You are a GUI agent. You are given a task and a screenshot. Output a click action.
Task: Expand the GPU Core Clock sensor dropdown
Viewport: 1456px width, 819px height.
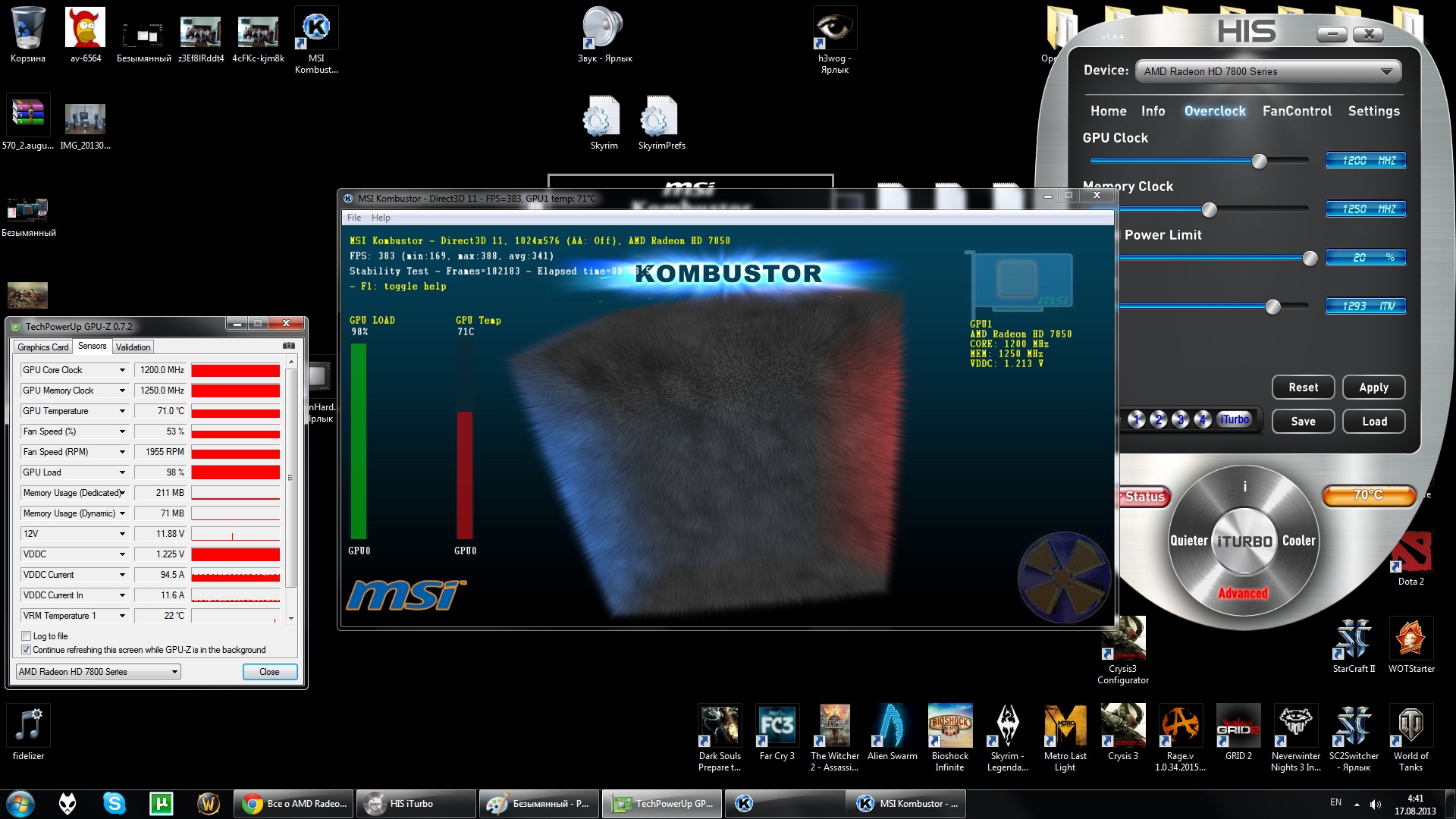(x=122, y=370)
